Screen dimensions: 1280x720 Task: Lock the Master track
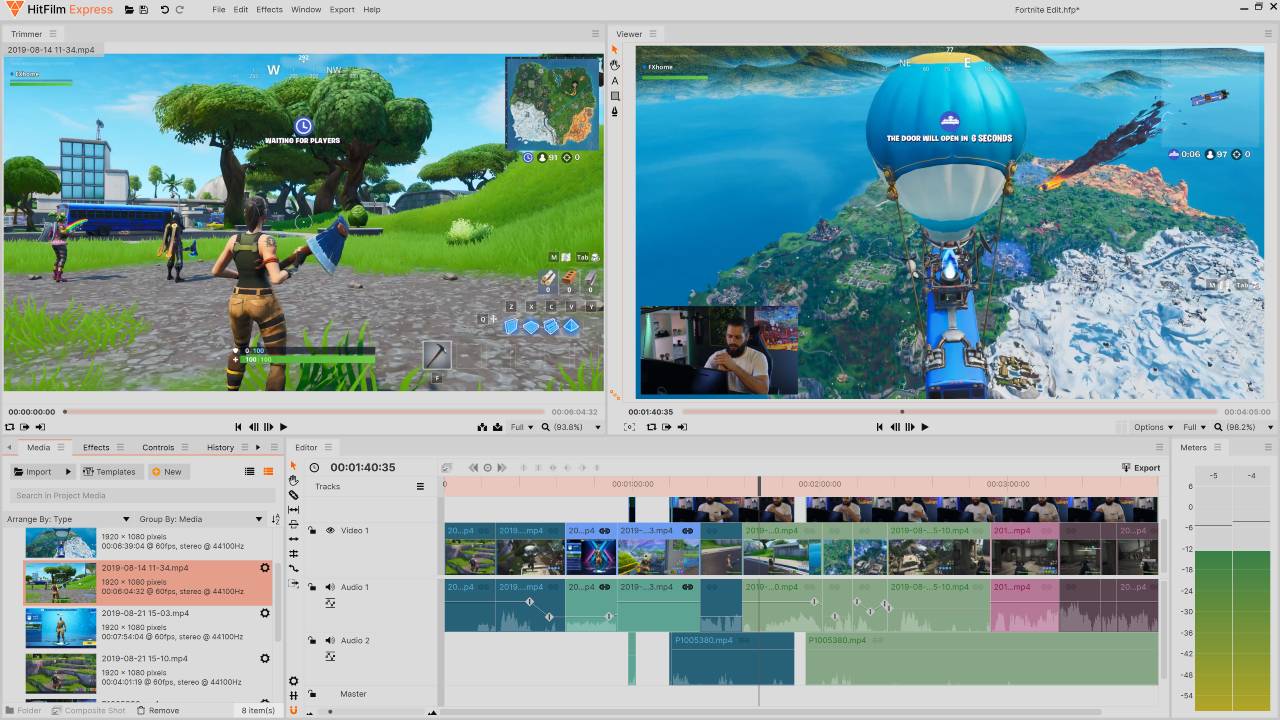[x=312, y=693]
